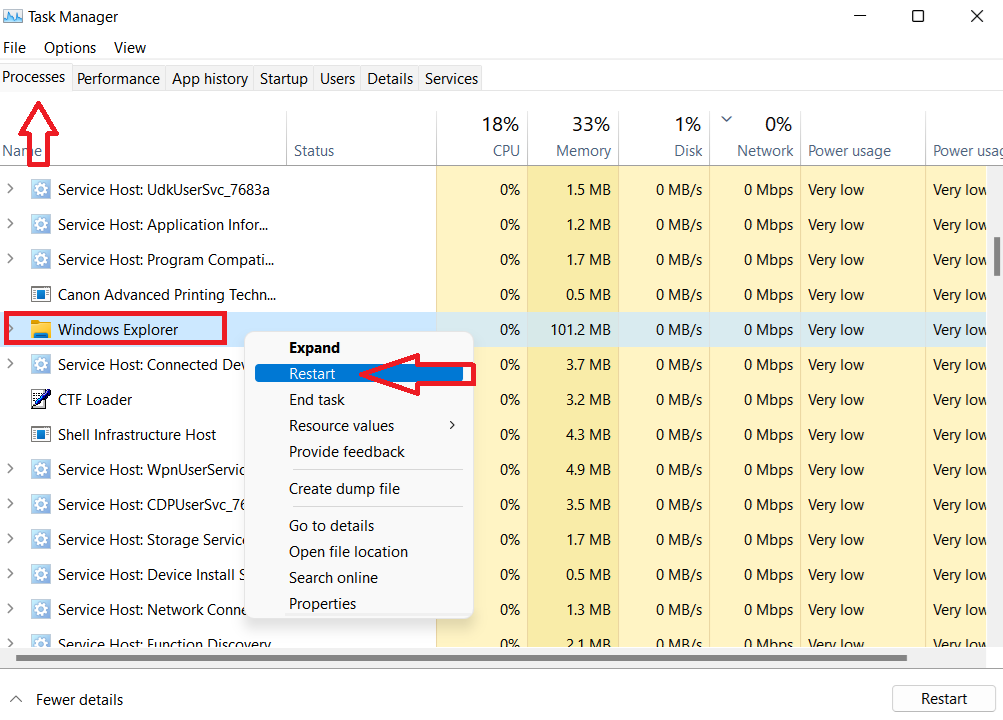Expand Service Host: WpnUserService row

(x=10, y=469)
